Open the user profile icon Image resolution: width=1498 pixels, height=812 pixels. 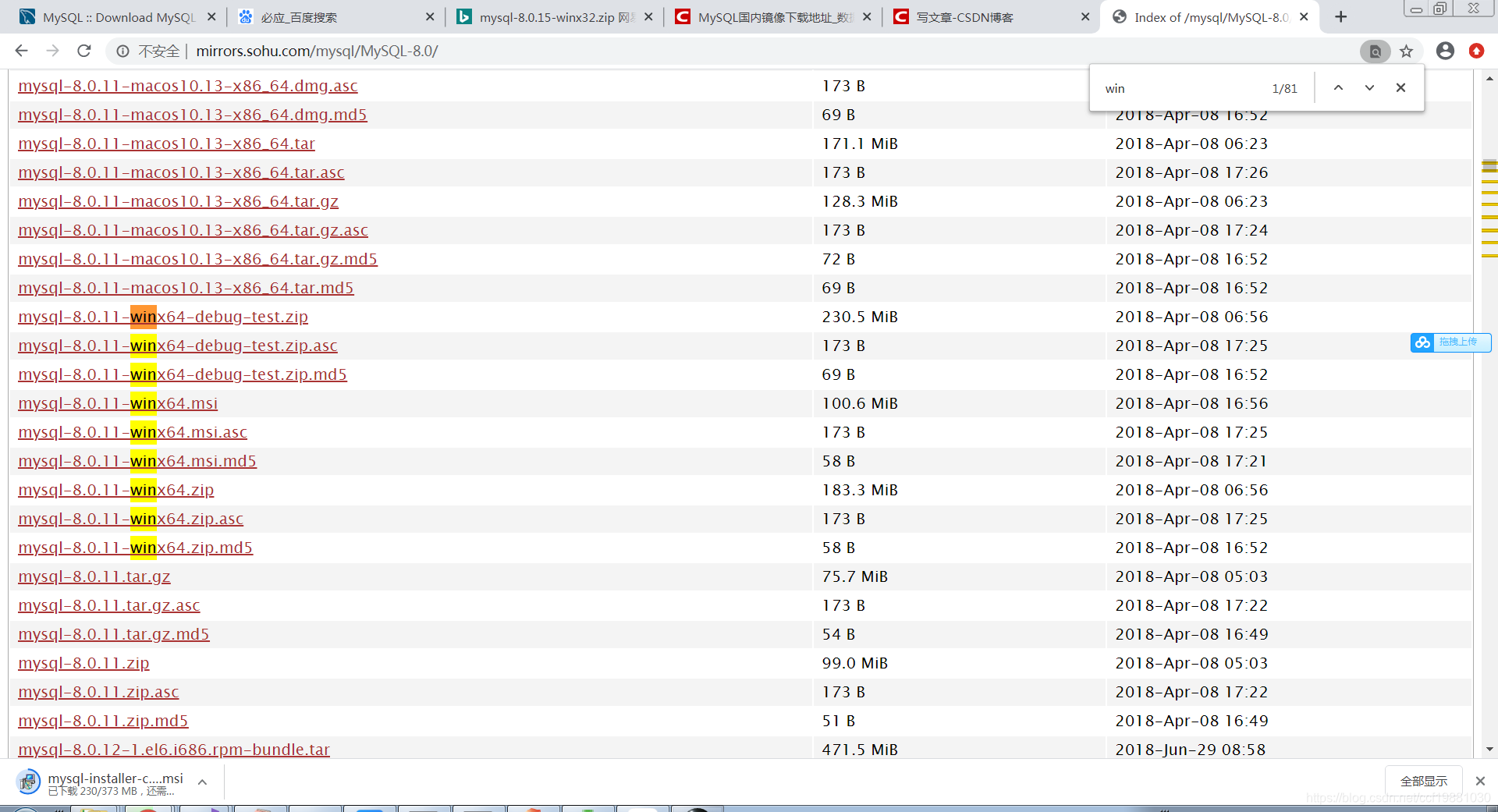coord(1445,51)
